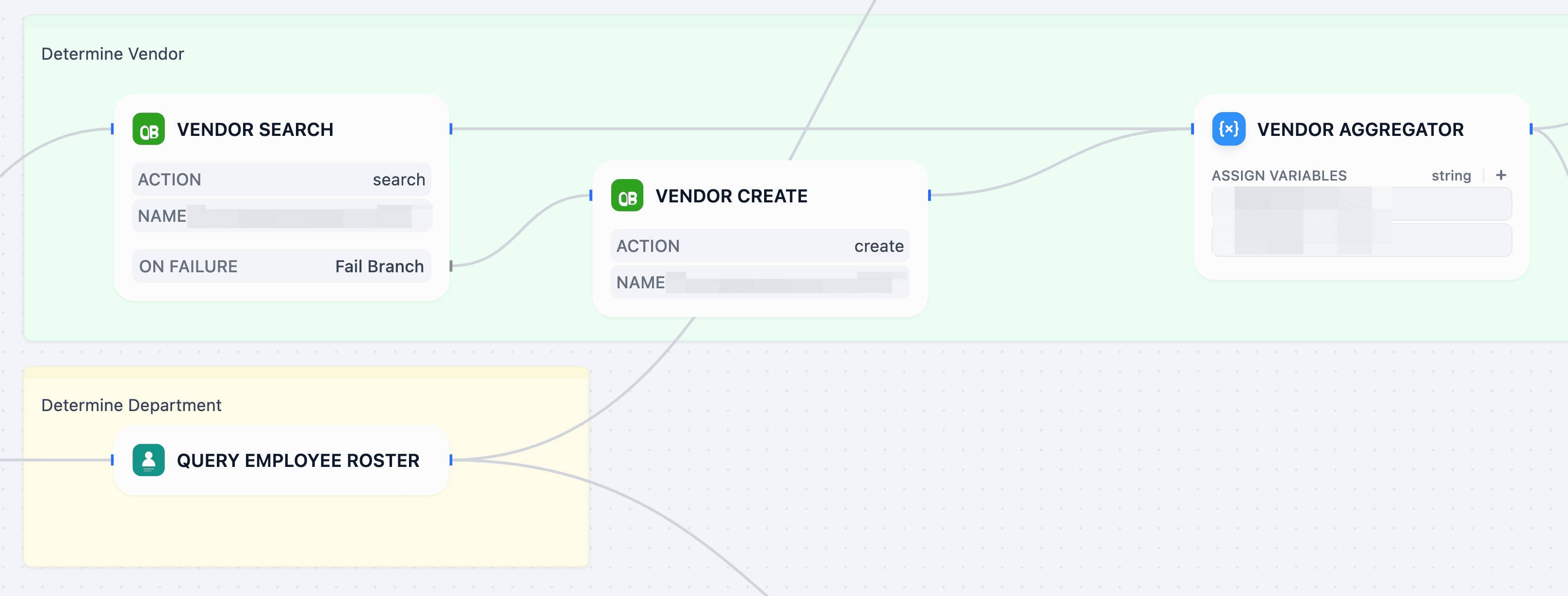Click Vendor Create input connector handle
1568x596 pixels.
(591, 196)
